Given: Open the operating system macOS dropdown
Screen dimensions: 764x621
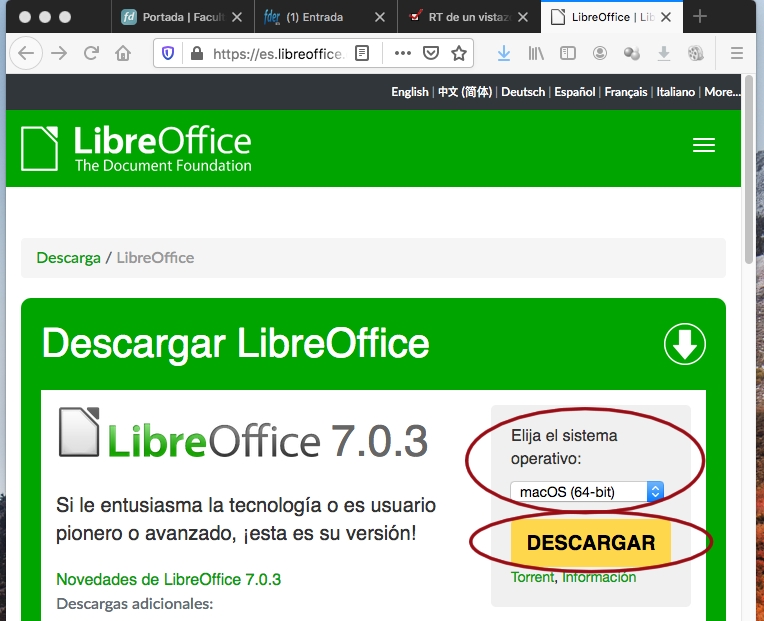Looking at the screenshot, I should click(586, 492).
